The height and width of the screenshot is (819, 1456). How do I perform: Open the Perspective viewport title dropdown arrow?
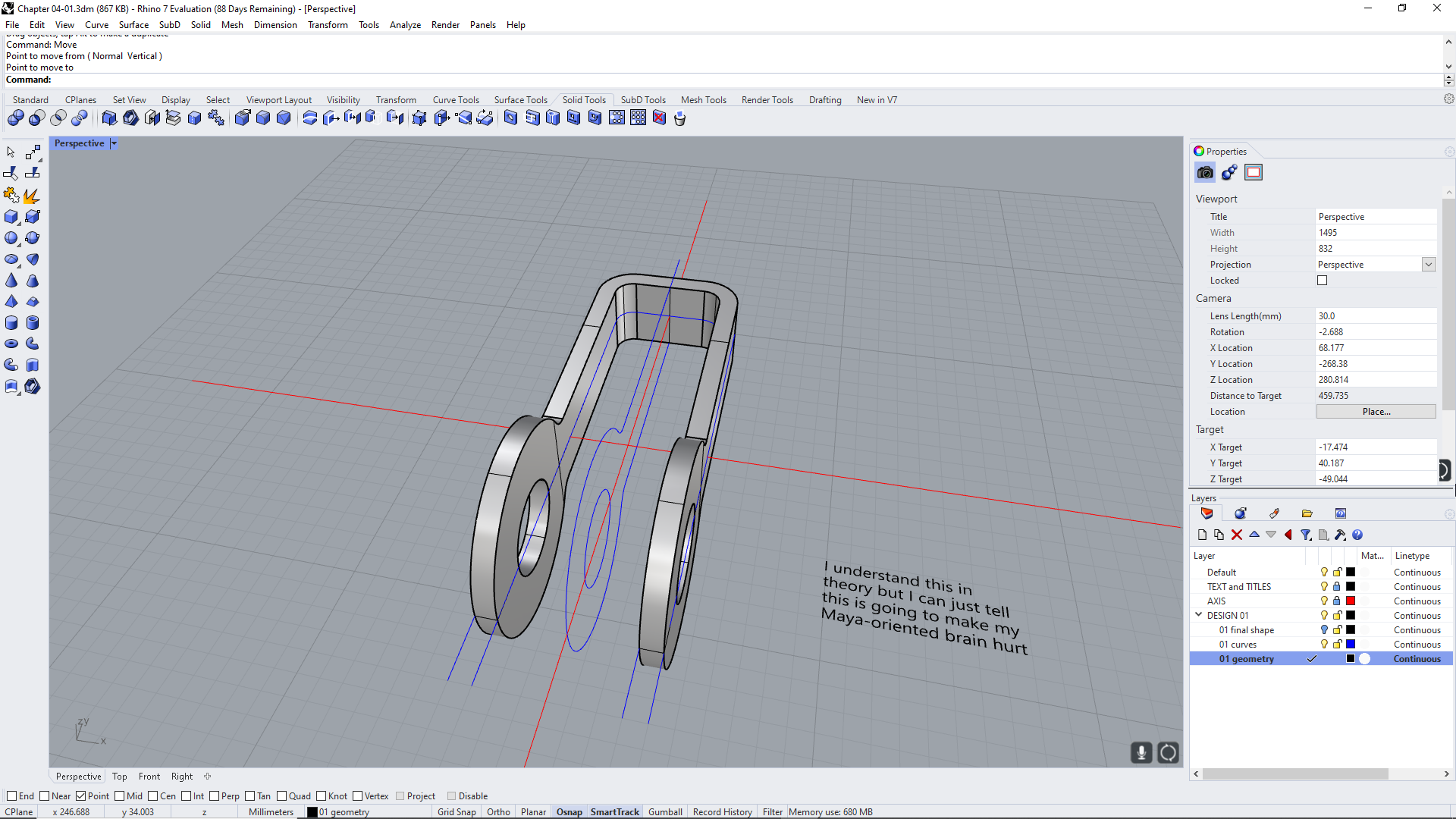click(x=114, y=143)
